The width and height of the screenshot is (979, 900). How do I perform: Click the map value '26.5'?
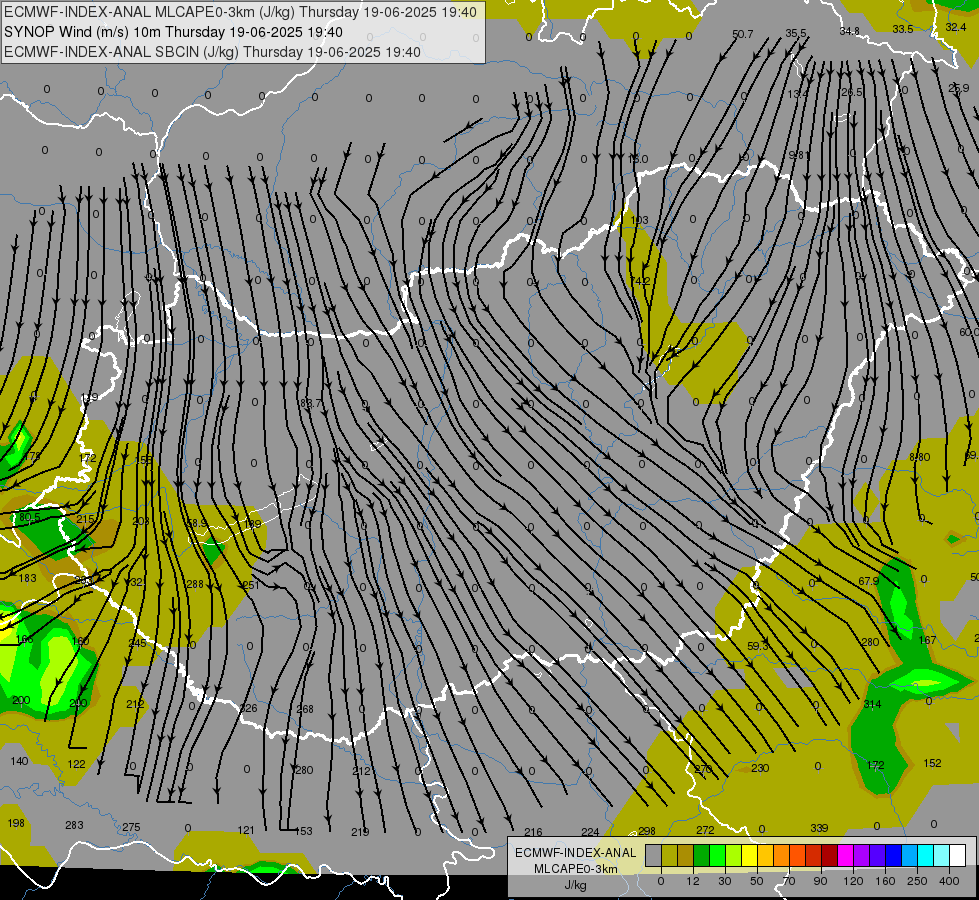[852, 92]
